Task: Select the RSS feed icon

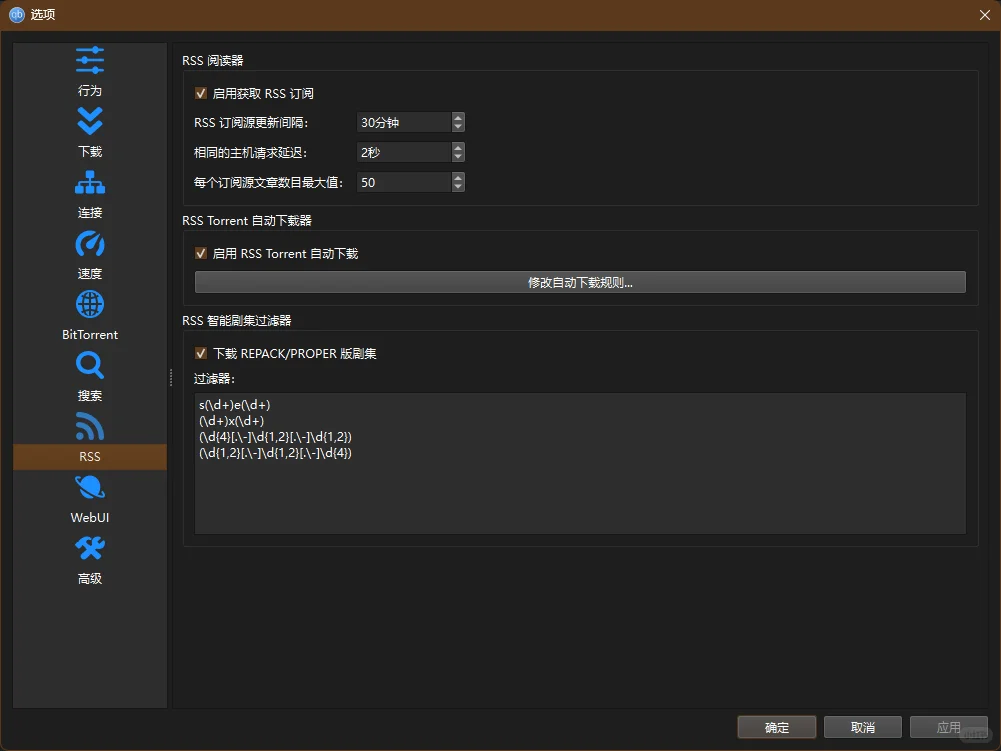Action: [89, 426]
